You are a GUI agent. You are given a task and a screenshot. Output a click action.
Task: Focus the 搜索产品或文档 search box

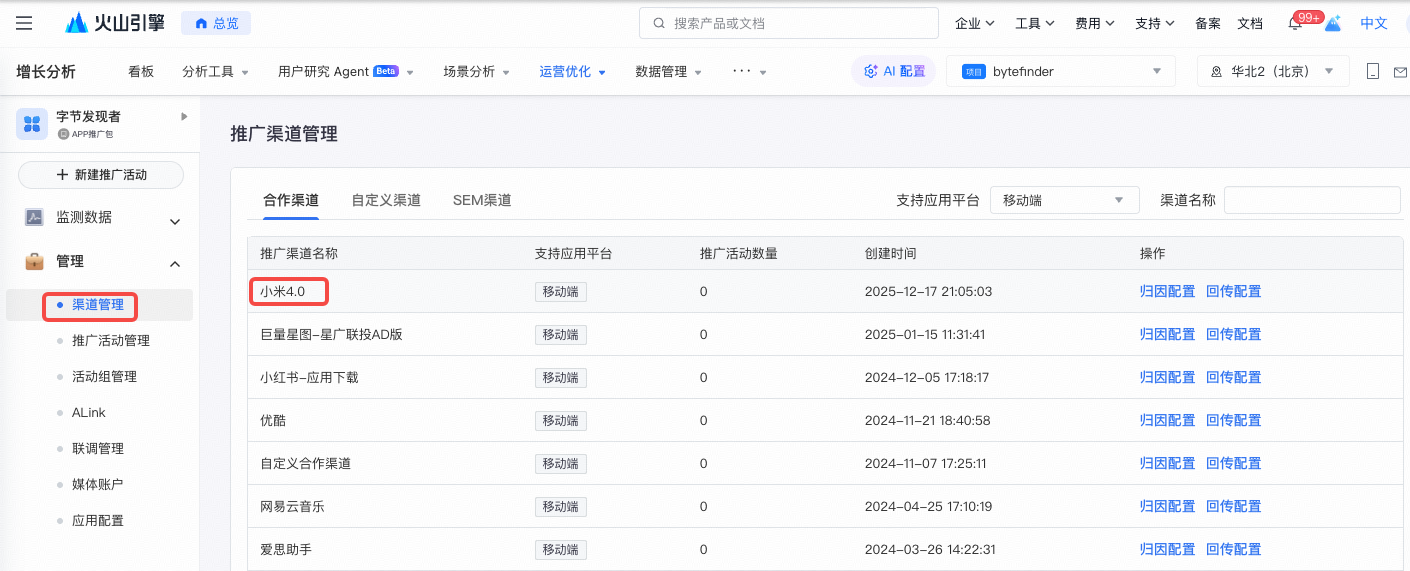pos(788,23)
